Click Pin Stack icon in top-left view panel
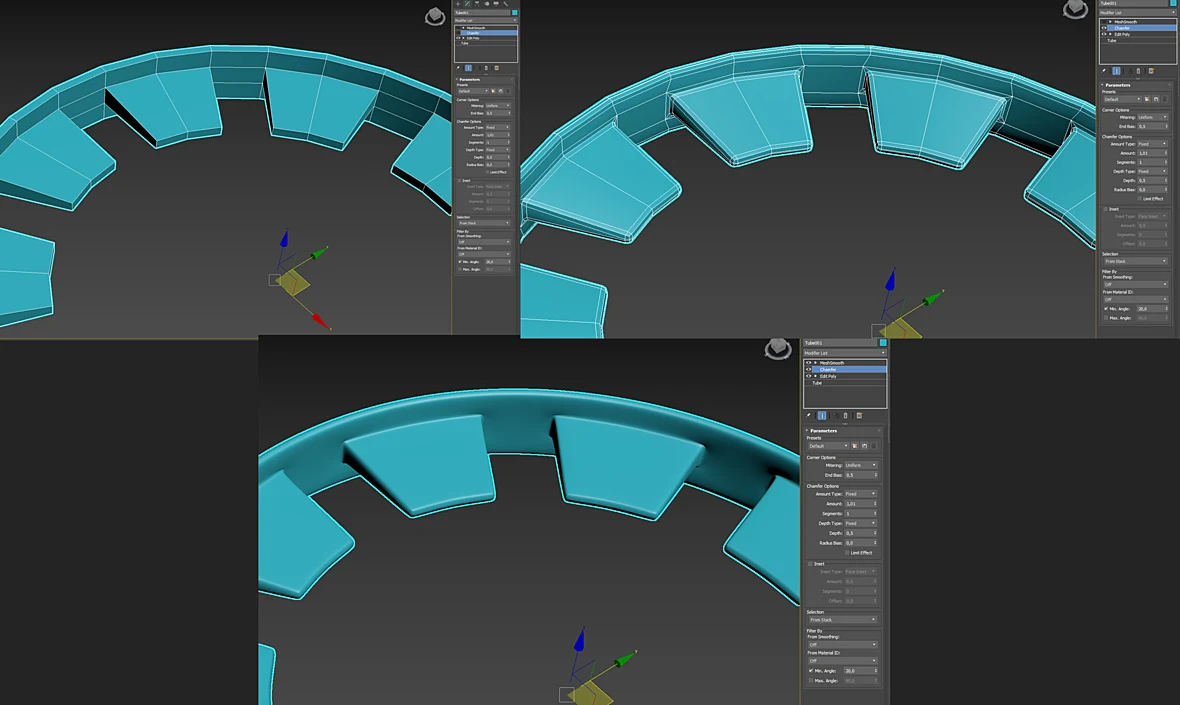 coord(458,68)
